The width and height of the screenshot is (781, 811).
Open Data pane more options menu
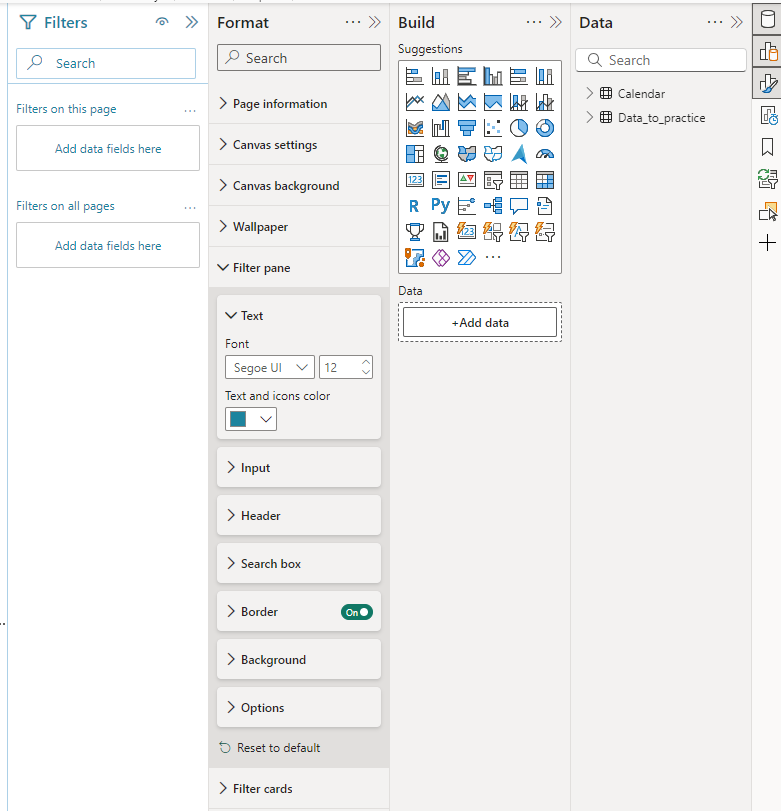[x=715, y=22]
